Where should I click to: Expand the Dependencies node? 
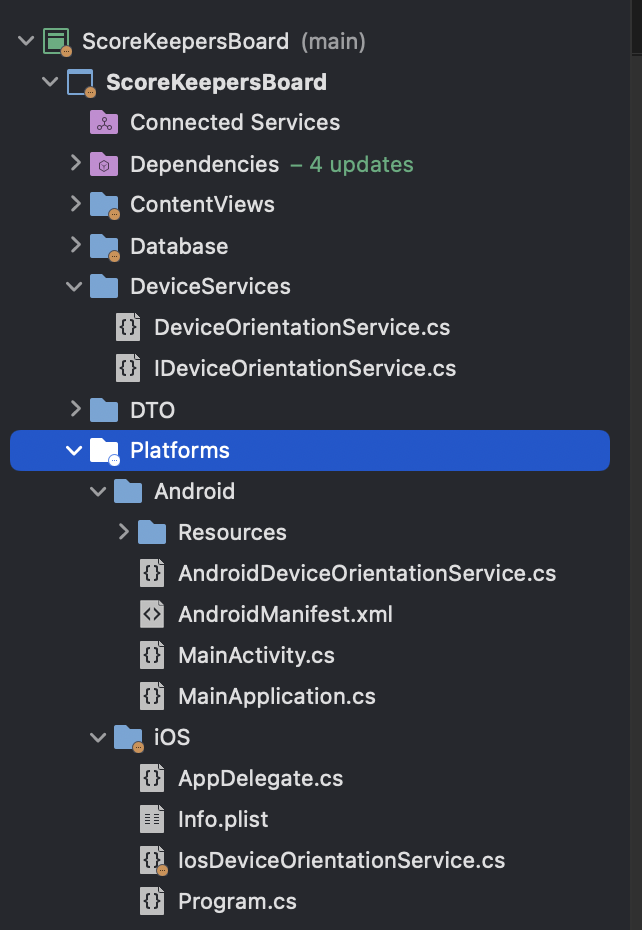(x=75, y=163)
